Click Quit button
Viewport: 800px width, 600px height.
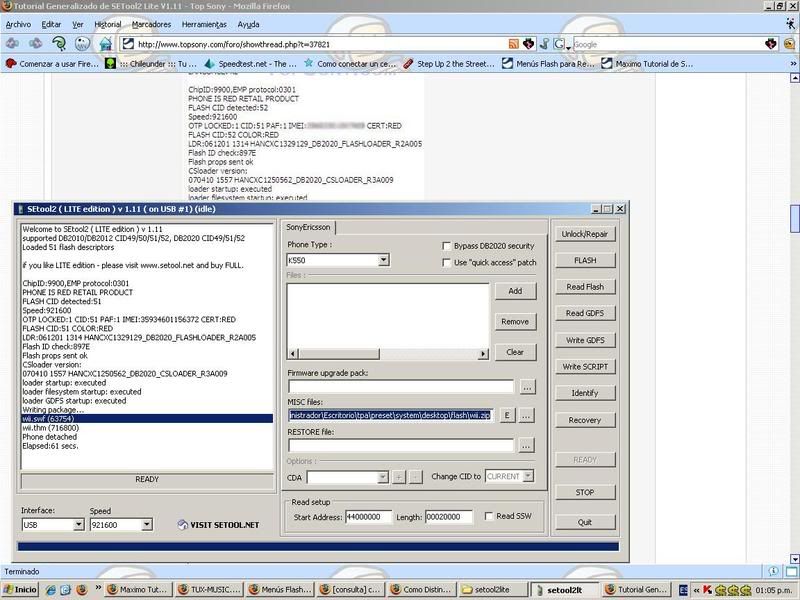click(585, 522)
